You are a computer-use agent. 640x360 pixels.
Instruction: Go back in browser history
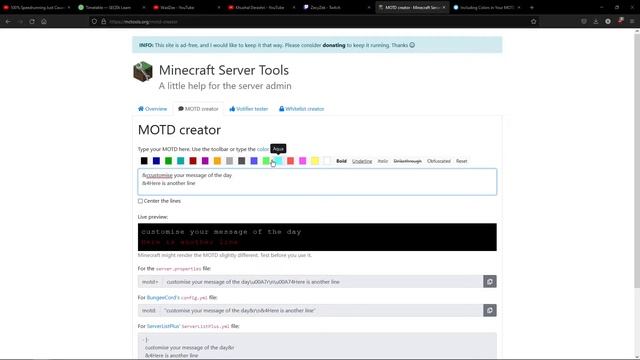[x=8, y=21]
